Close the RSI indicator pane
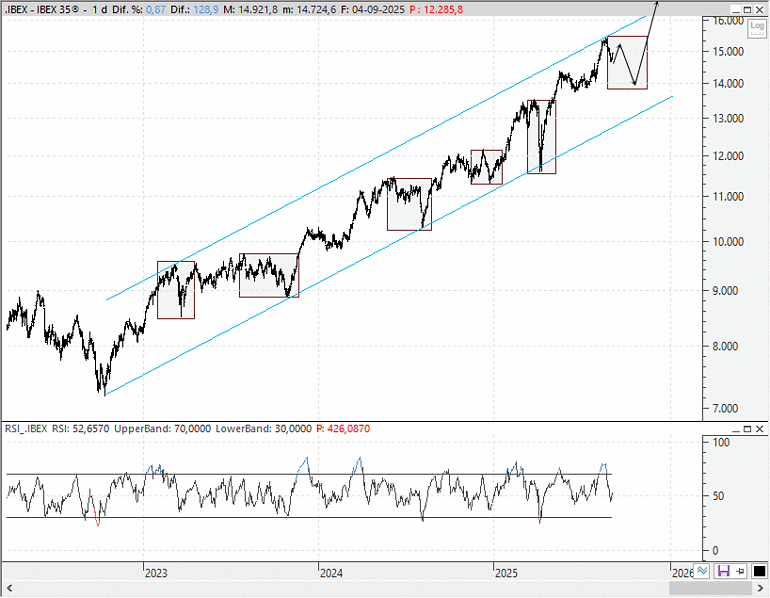Screen dimensions: 770x598 760,429
